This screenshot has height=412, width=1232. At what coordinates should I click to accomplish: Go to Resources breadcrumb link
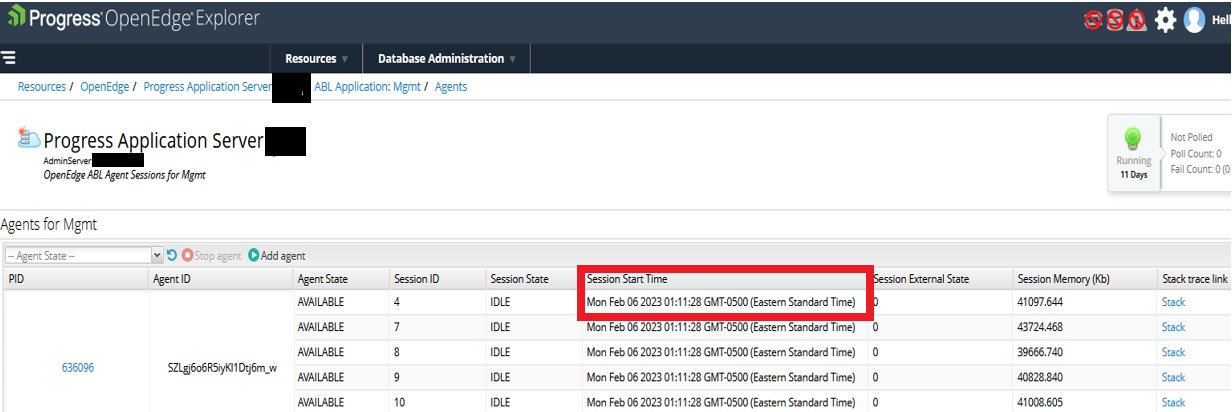click(x=42, y=87)
